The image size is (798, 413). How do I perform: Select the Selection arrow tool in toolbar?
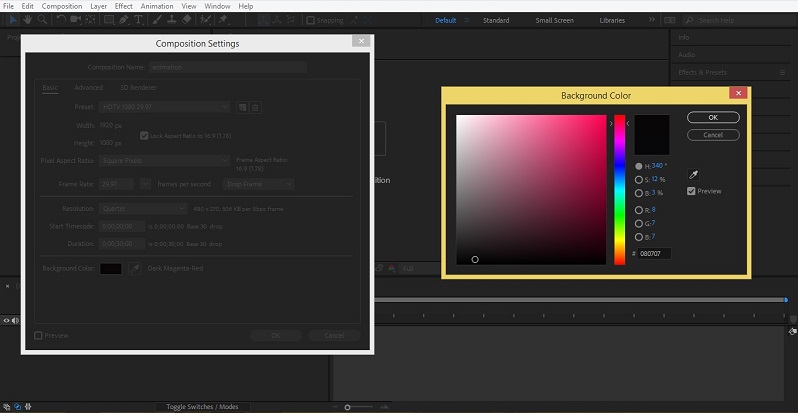(x=13, y=20)
